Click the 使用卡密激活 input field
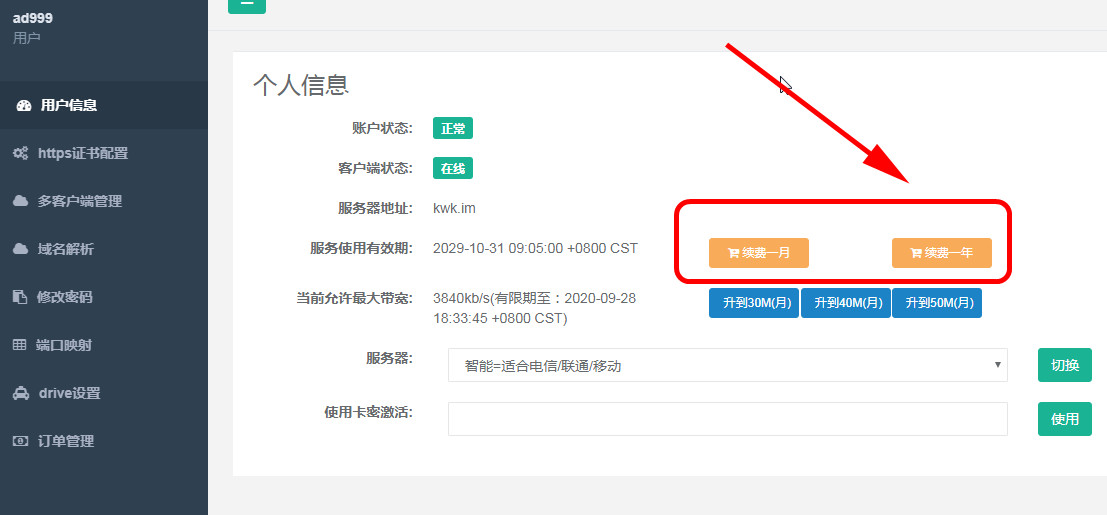Screen dimensions: 1107x515 pos(727,419)
